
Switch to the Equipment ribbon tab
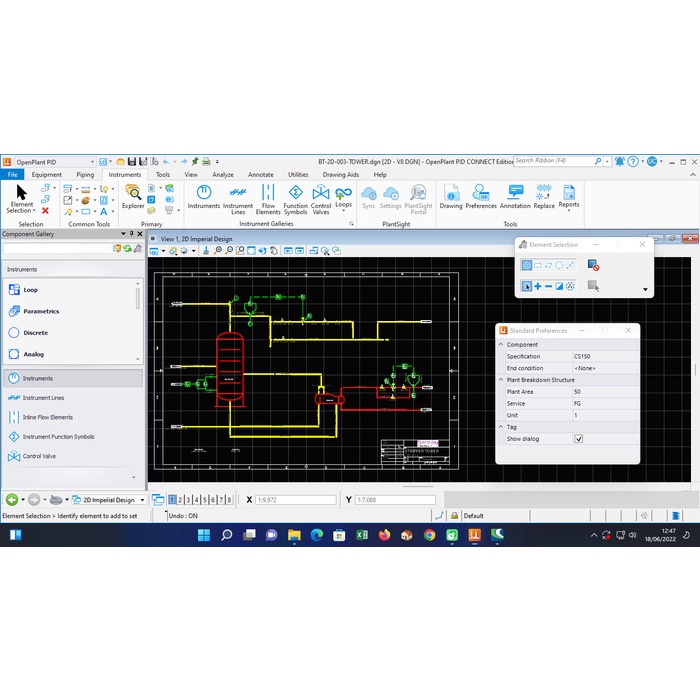pos(46,175)
